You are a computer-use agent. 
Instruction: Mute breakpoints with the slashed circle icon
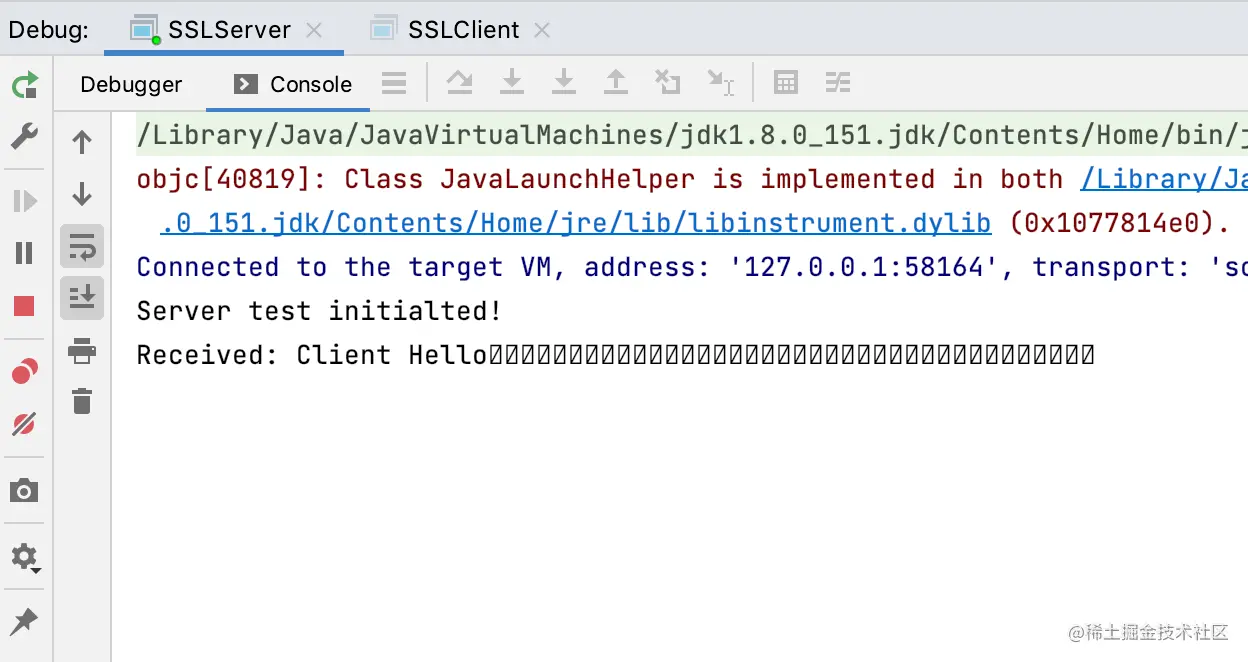pyautogui.click(x=25, y=424)
